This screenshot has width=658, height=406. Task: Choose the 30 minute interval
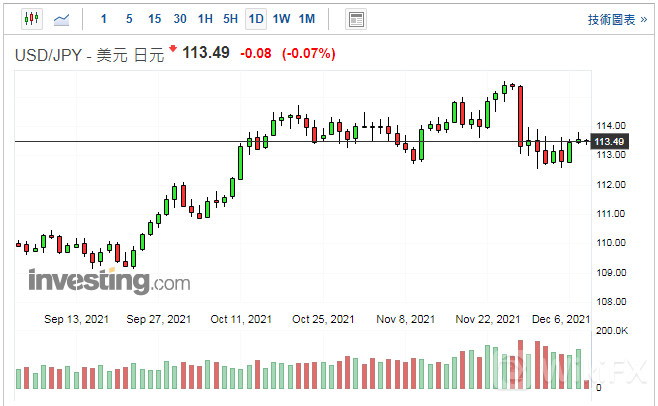tap(180, 19)
